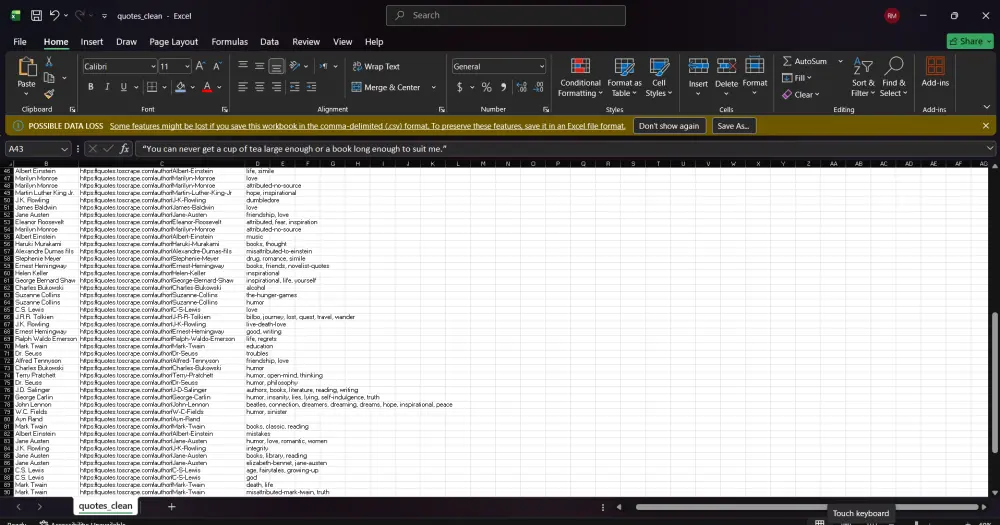Switch to the Formulas tab
The height and width of the screenshot is (525, 1000).
[x=230, y=41]
